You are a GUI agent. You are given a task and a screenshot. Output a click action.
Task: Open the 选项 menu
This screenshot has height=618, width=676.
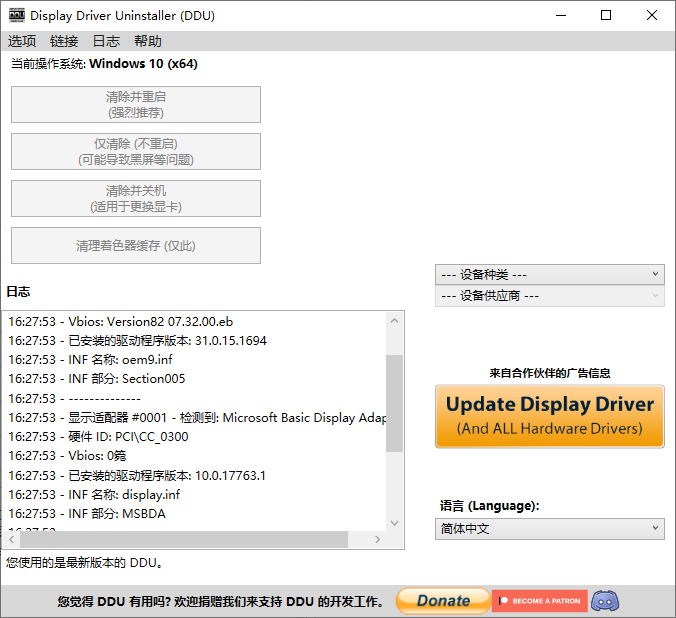point(22,41)
